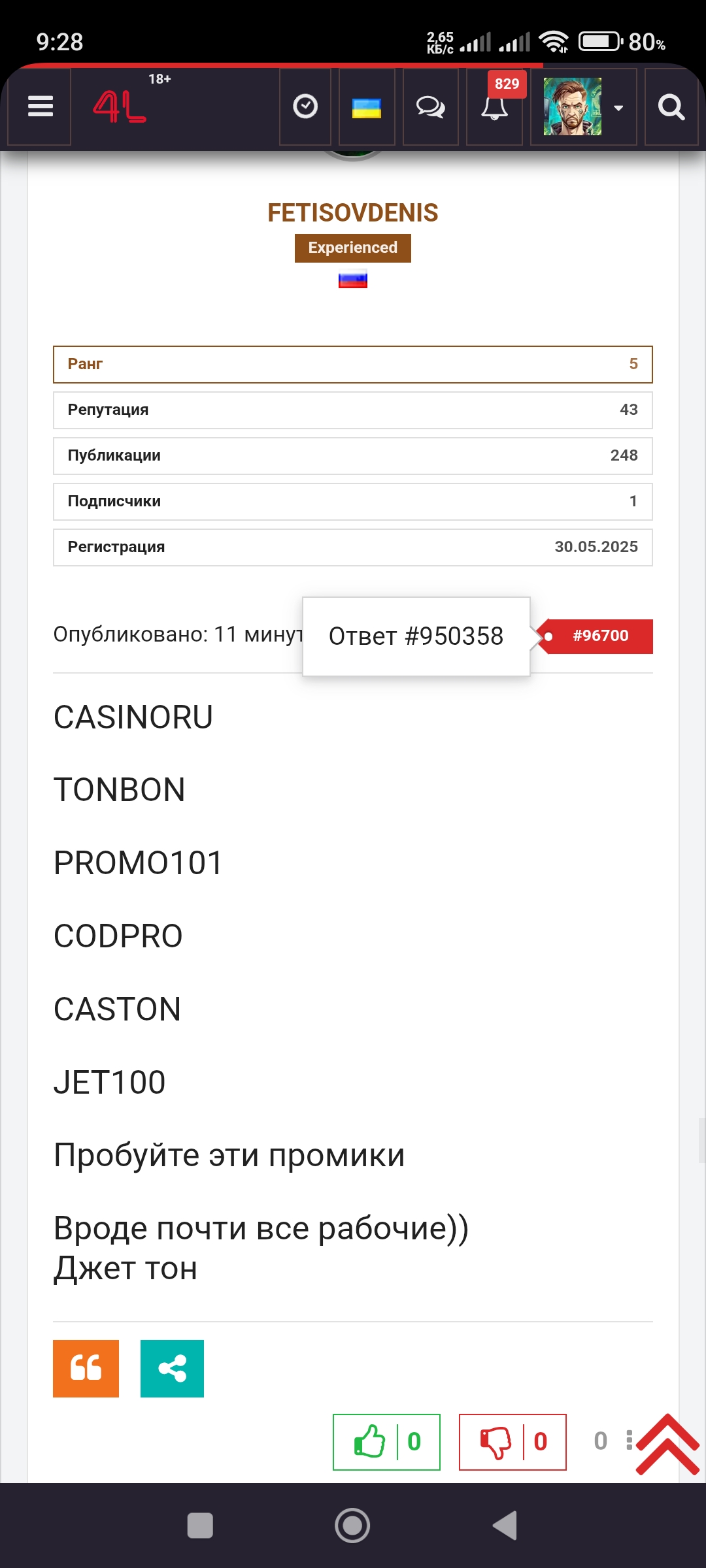Quote this post with orange button
This screenshot has height=1568, width=706.
(x=86, y=1368)
